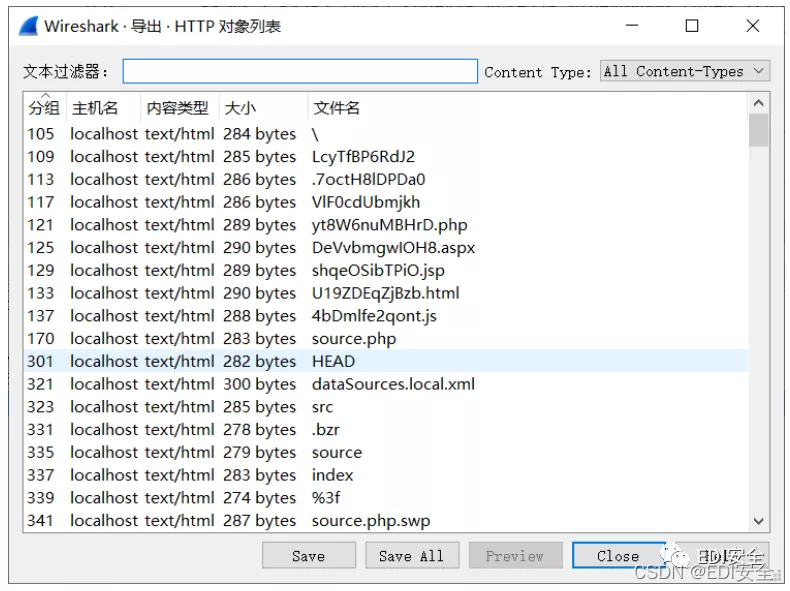Select row with filename .bzr
The image size is (790, 591).
(x=385, y=430)
